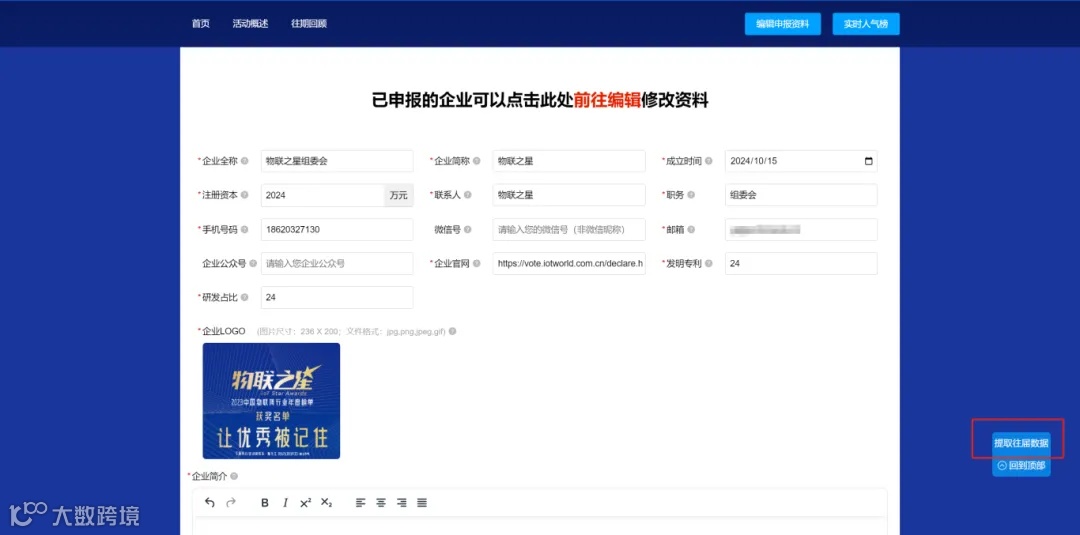
Task: Click the 成立时间 date field
Action: (x=801, y=161)
